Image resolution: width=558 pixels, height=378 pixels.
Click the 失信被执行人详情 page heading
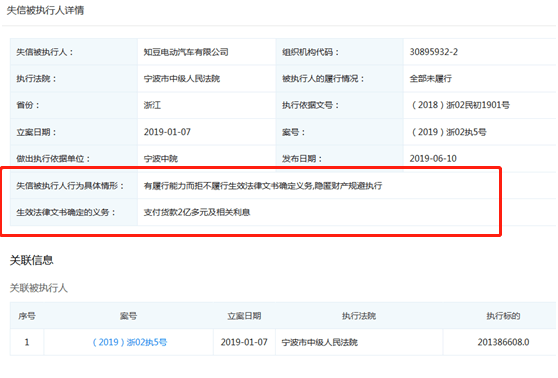click(45, 10)
